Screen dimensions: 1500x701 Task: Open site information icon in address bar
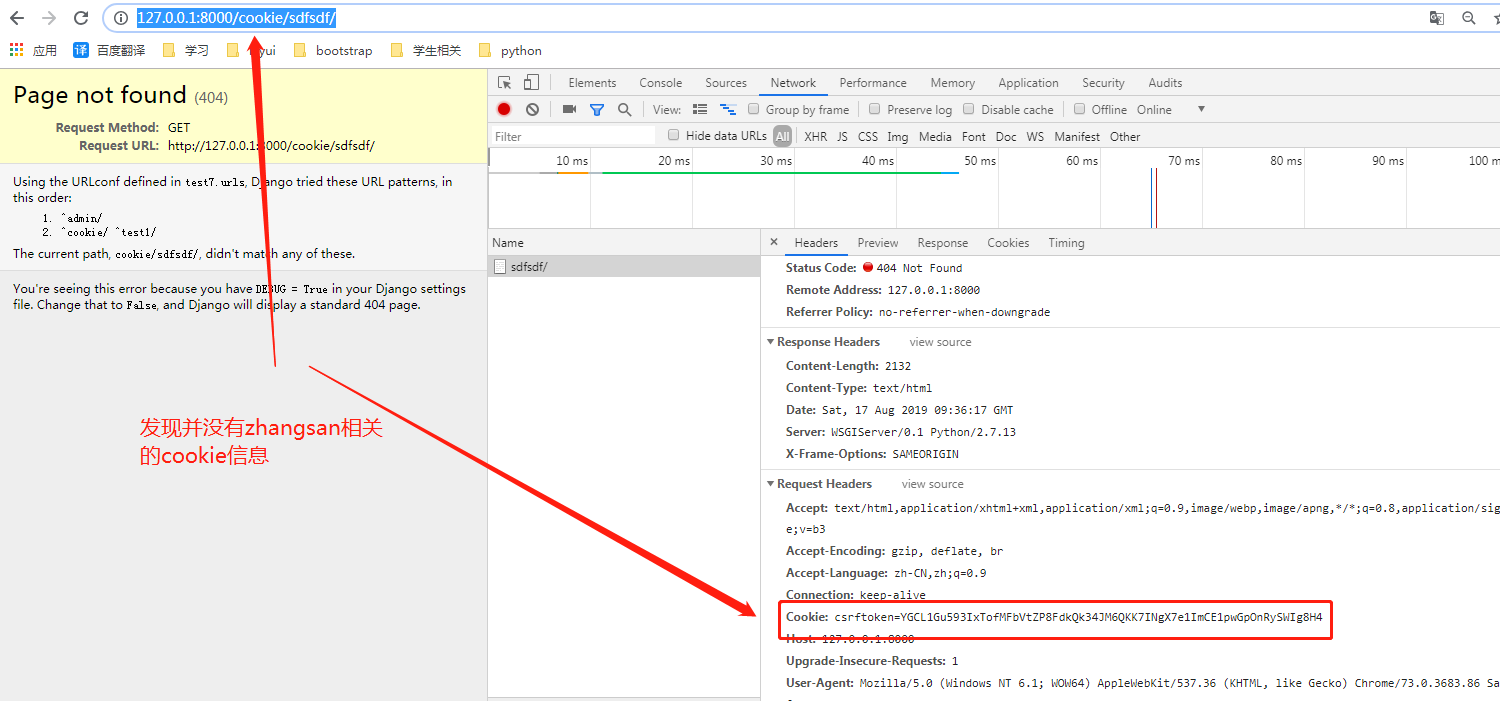(120, 18)
